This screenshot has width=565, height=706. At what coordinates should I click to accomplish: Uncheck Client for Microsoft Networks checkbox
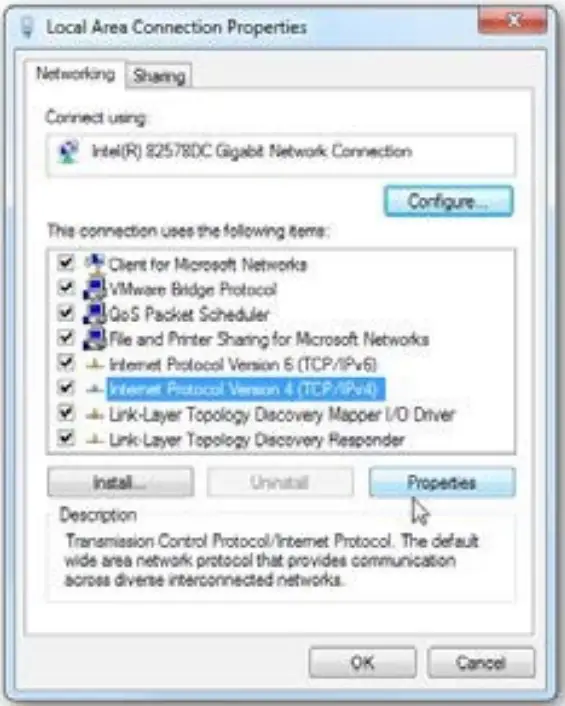click(66, 262)
